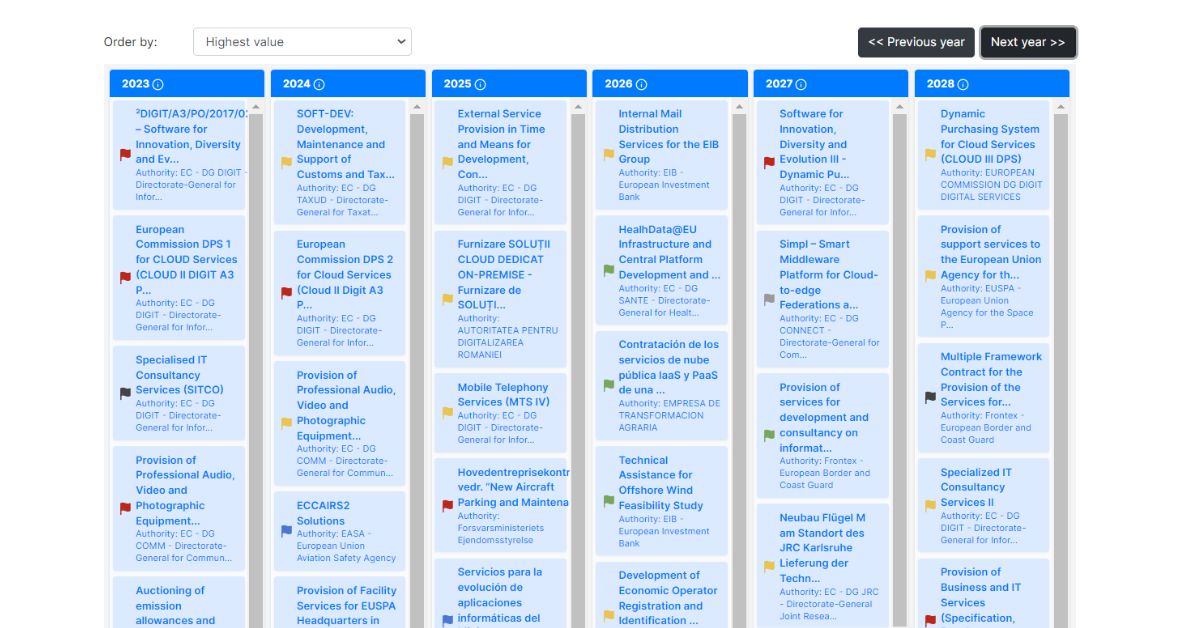Click the 2028 column scrollbar up arrow
Viewport: 1200px width, 628px height.
[x=1060, y=107]
